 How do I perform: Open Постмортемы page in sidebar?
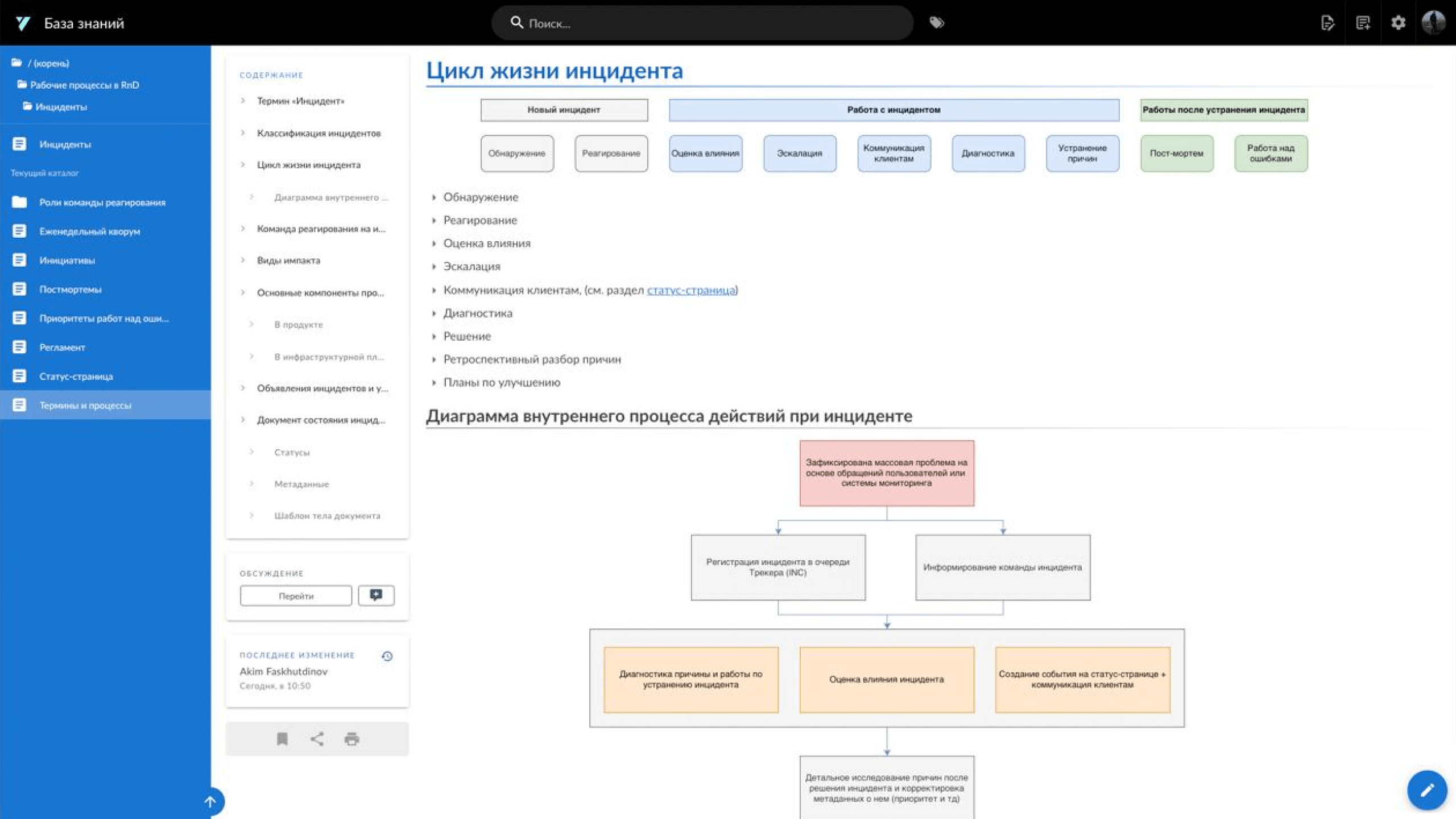(70, 289)
